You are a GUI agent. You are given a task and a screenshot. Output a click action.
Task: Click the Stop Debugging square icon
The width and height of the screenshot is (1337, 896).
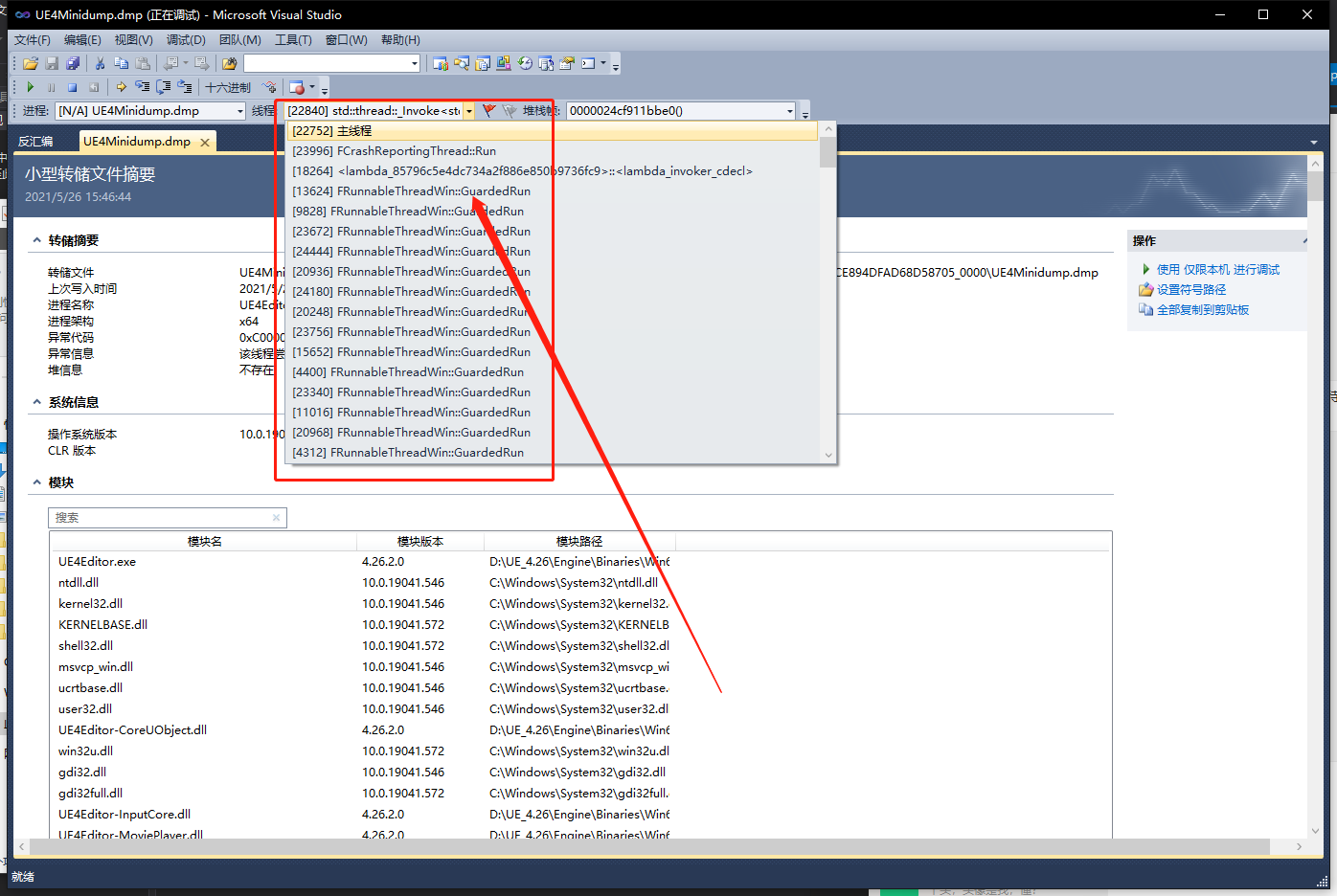pyautogui.click(x=73, y=87)
